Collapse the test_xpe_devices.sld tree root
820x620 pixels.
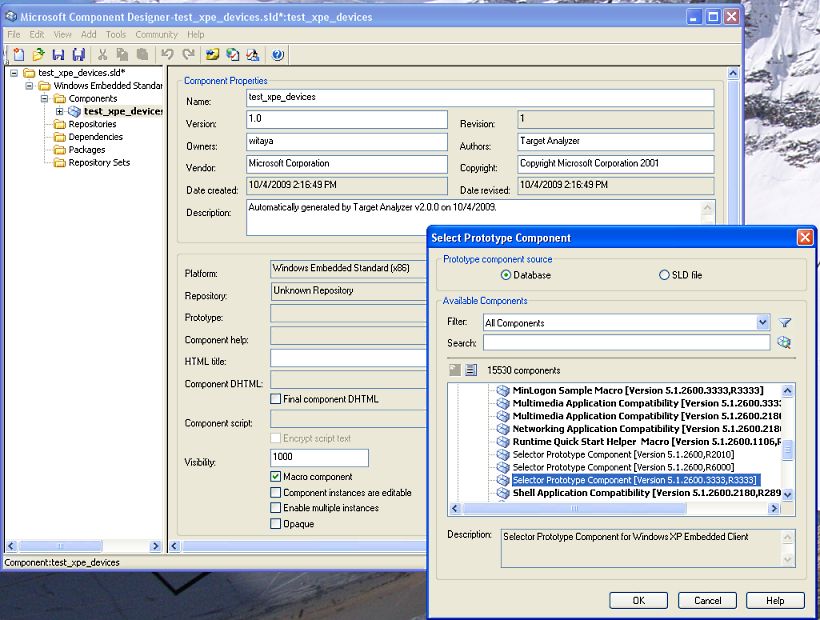tap(14, 73)
